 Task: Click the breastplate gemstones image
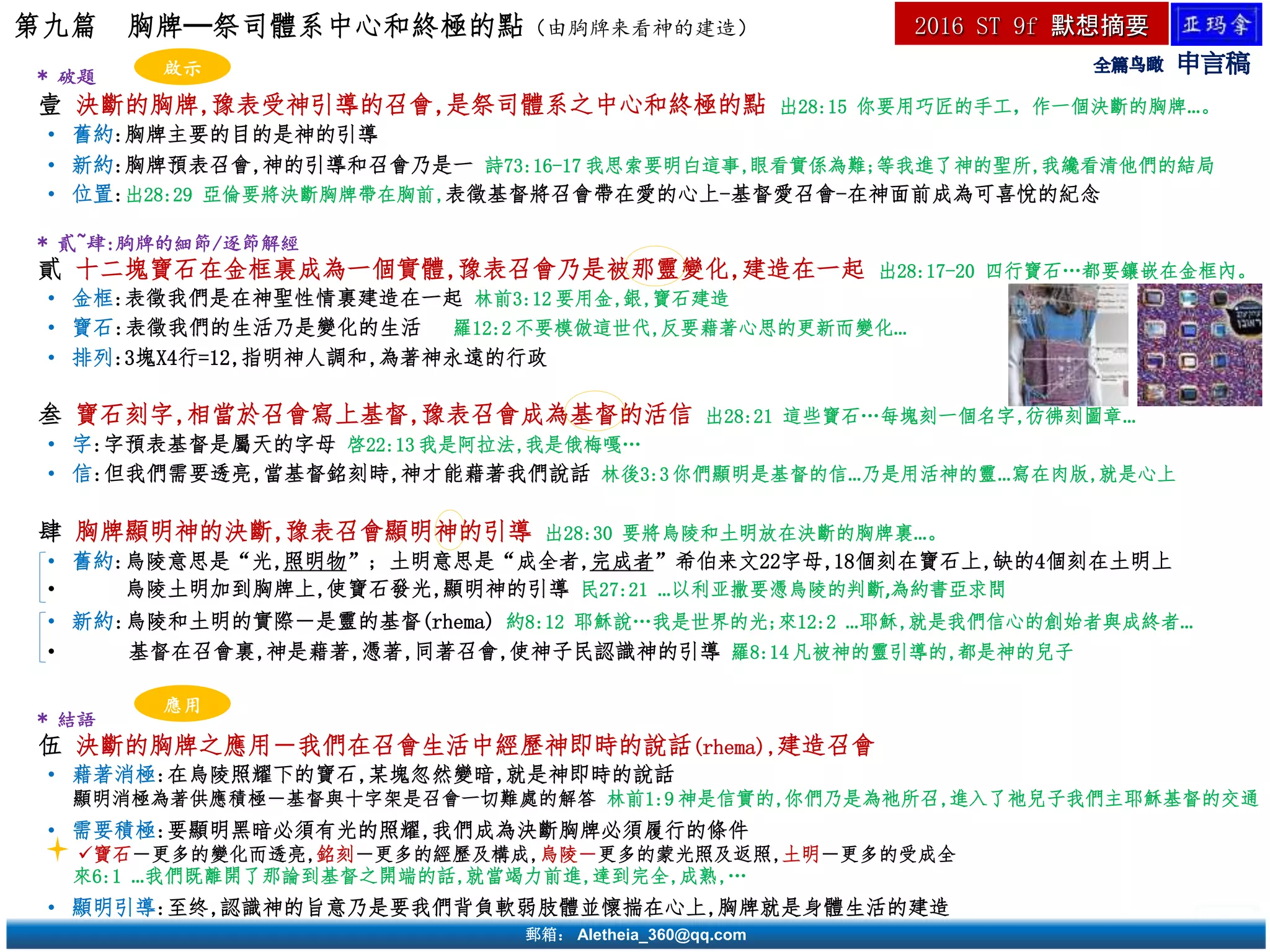1199,345
